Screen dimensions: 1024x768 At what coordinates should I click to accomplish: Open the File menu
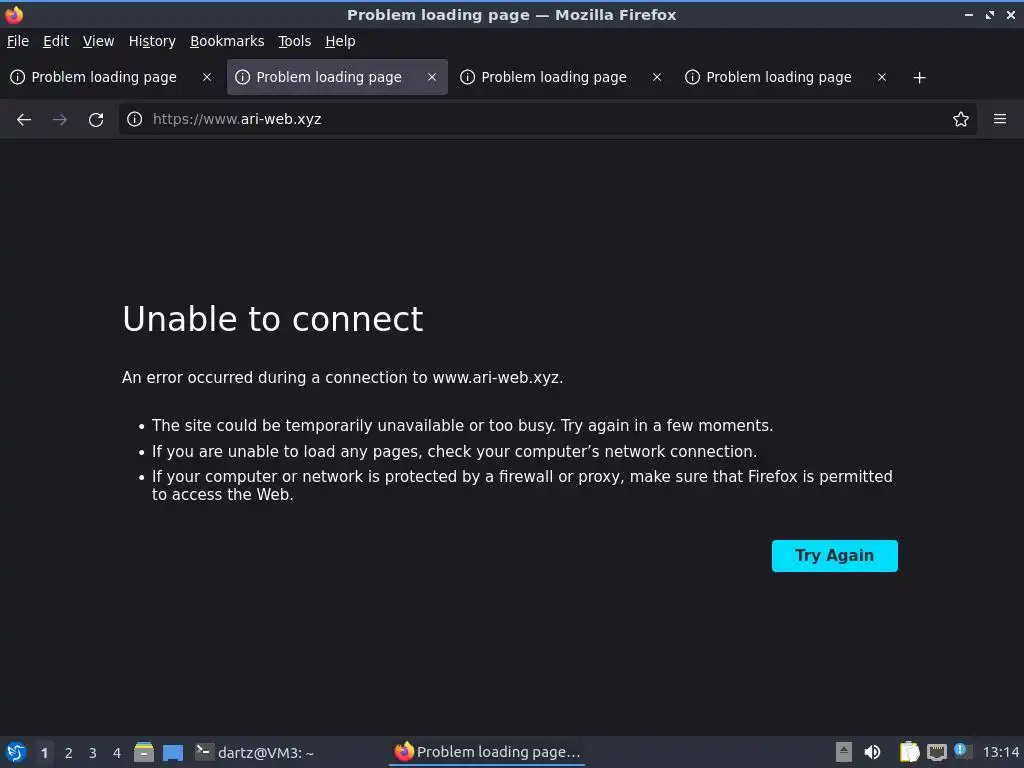(18, 41)
